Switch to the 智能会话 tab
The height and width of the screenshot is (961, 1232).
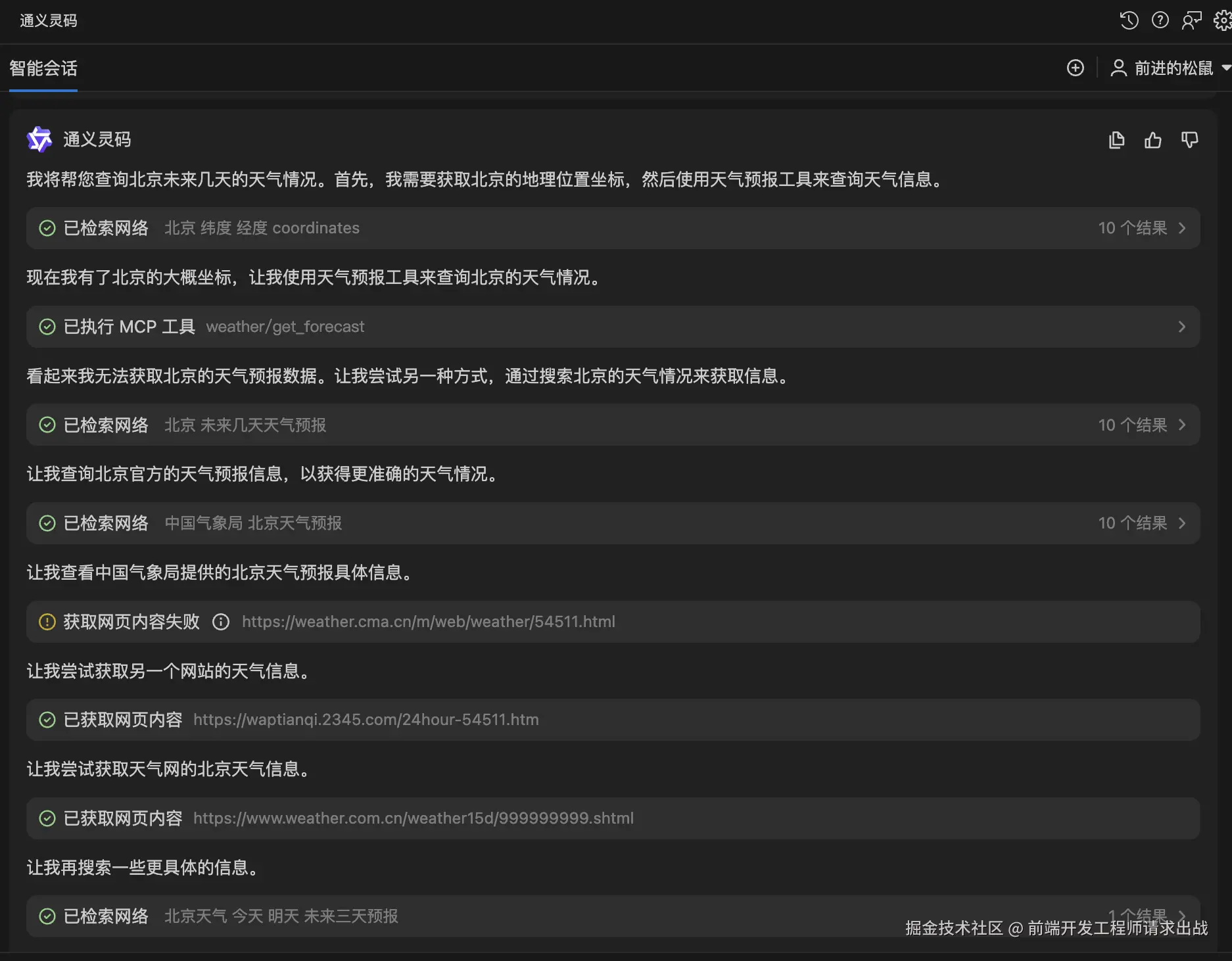click(43, 68)
